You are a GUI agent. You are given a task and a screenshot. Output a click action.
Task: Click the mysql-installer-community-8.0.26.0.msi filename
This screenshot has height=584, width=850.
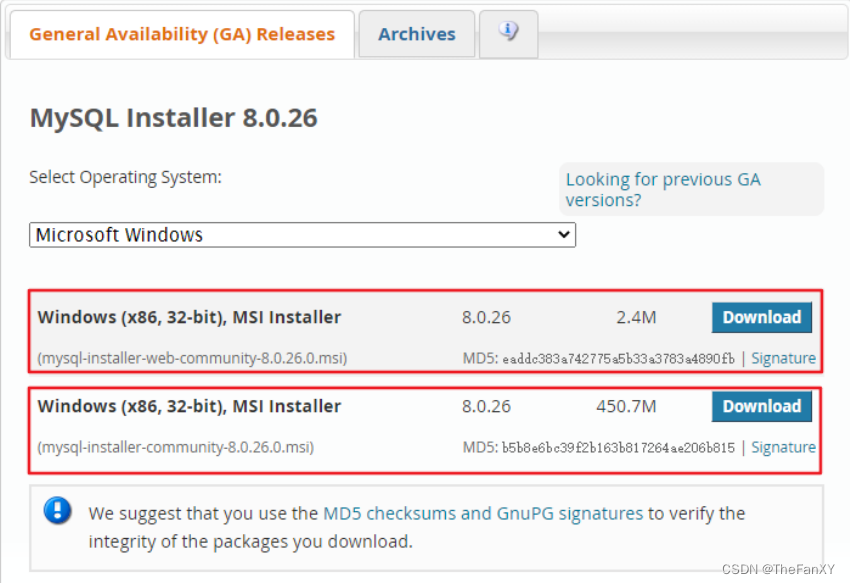pyautogui.click(x=176, y=447)
